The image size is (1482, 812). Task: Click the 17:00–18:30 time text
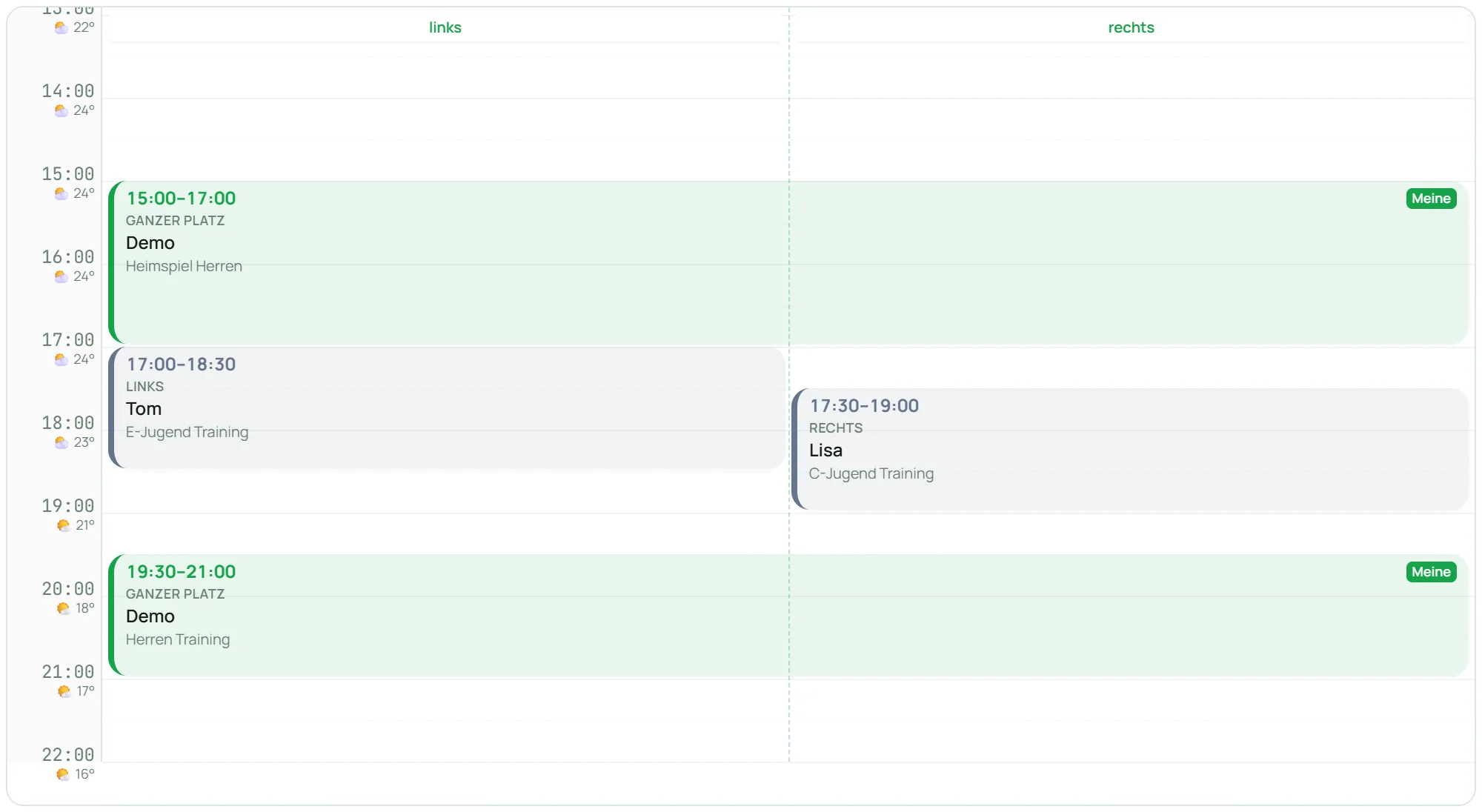point(181,365)
